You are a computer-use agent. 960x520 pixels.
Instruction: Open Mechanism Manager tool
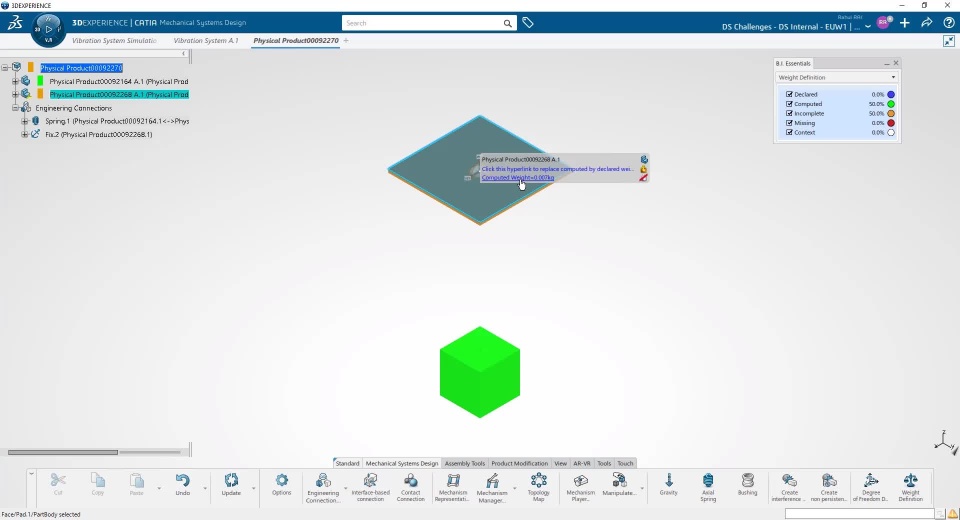coord(492,488)
